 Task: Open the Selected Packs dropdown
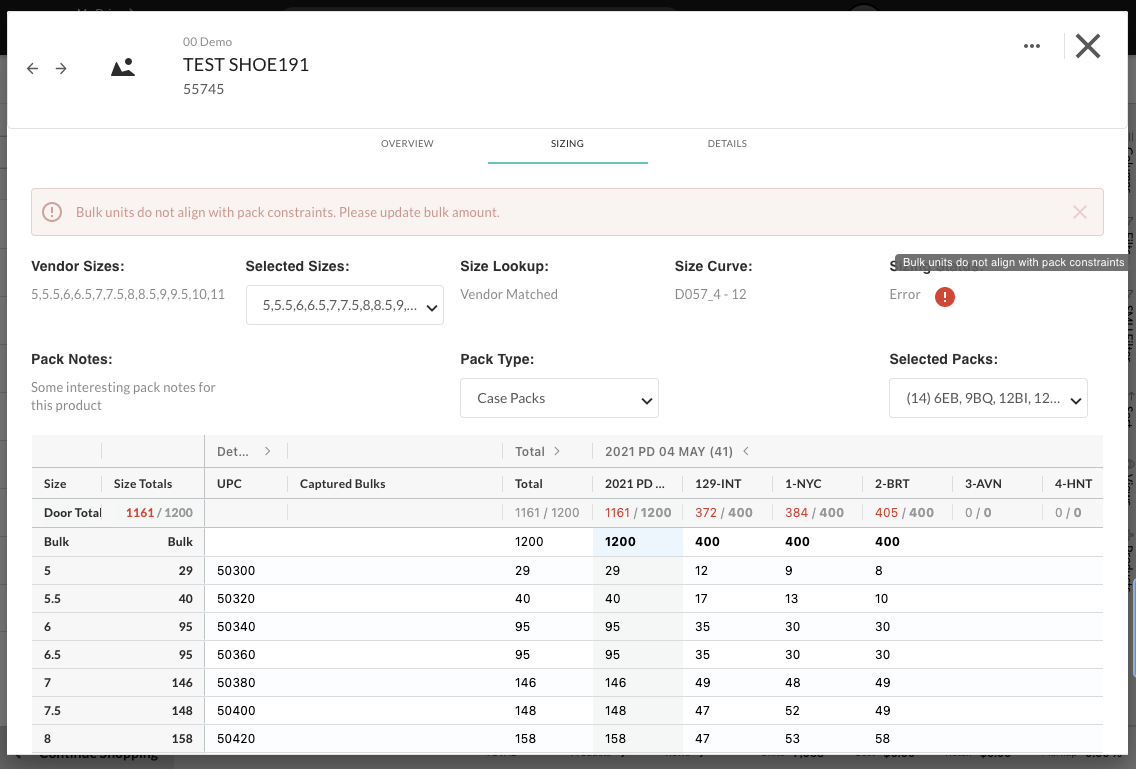(988, 398)
